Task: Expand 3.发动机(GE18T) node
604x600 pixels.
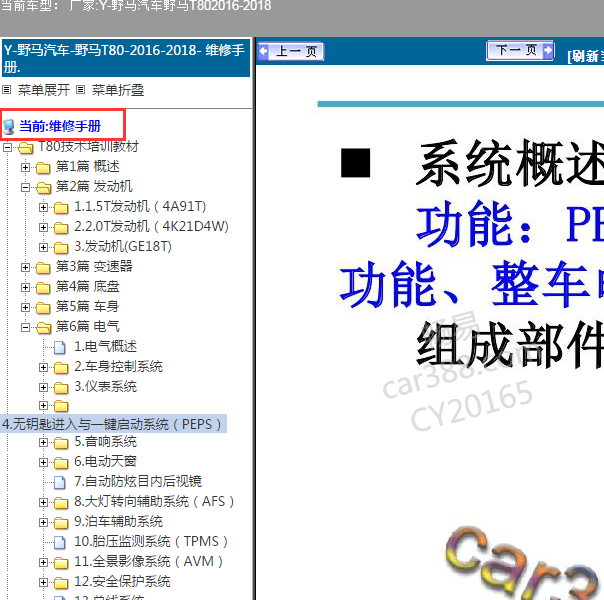Action: point(44,247)
